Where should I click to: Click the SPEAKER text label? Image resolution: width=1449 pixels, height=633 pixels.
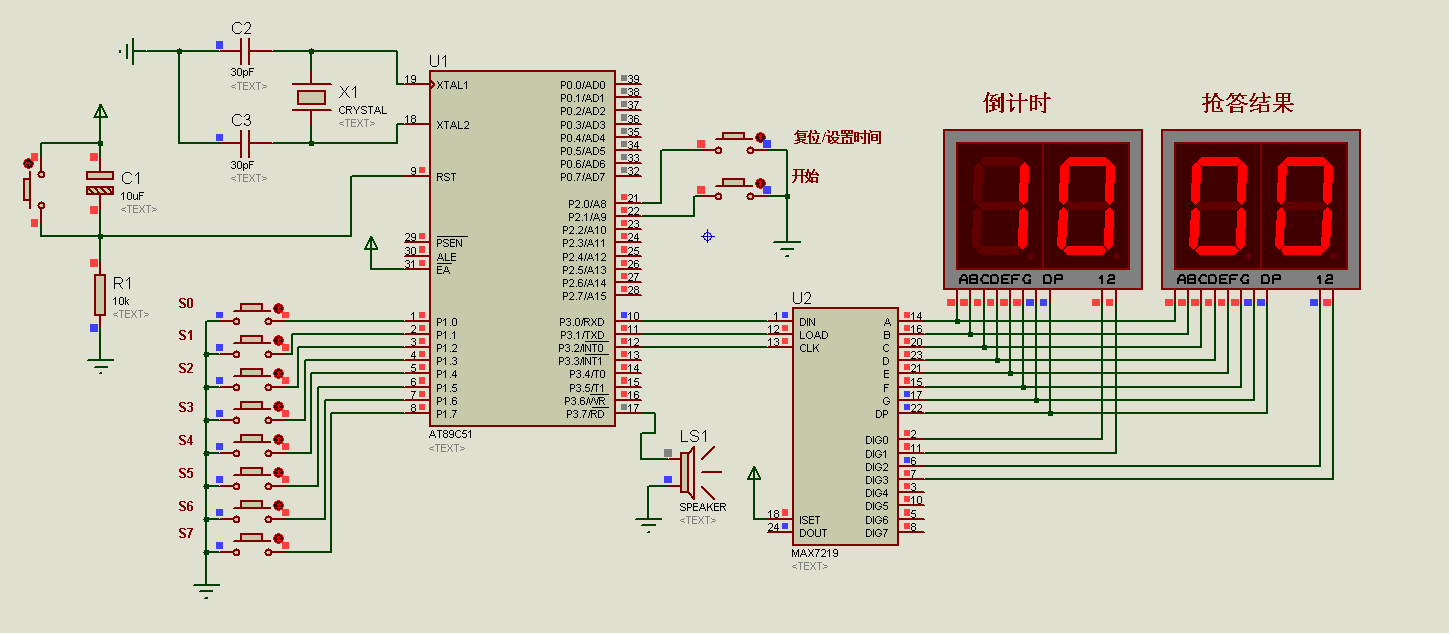pyautogui.click(x=703, y=507)
